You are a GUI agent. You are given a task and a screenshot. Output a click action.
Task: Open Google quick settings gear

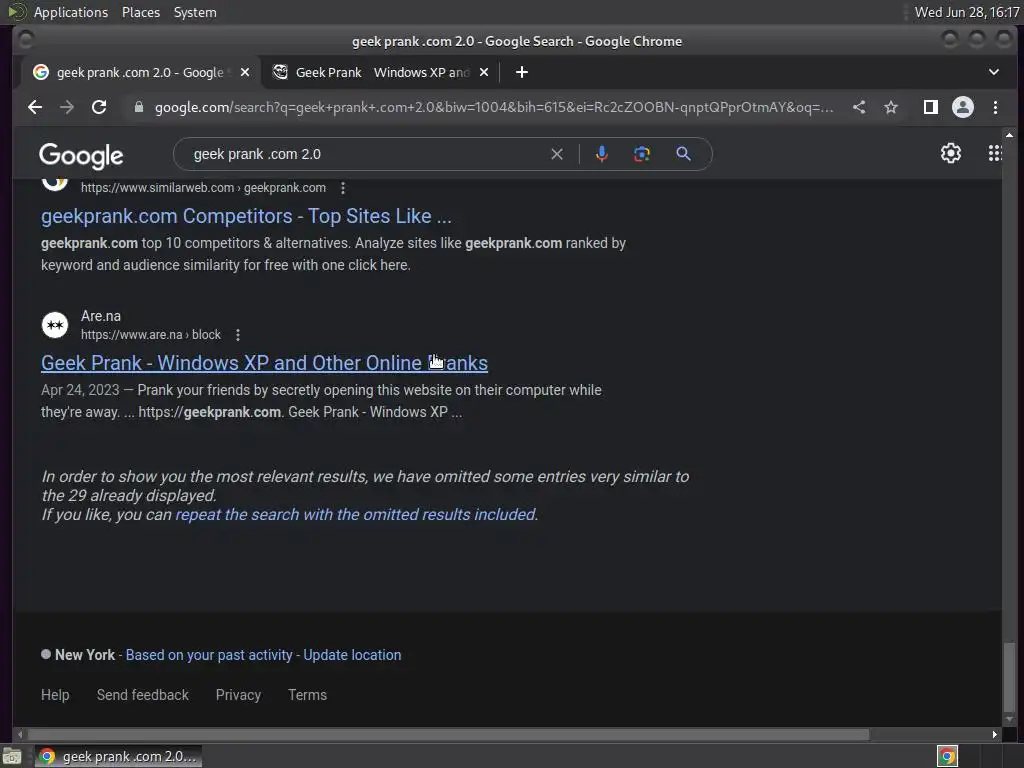951,153
